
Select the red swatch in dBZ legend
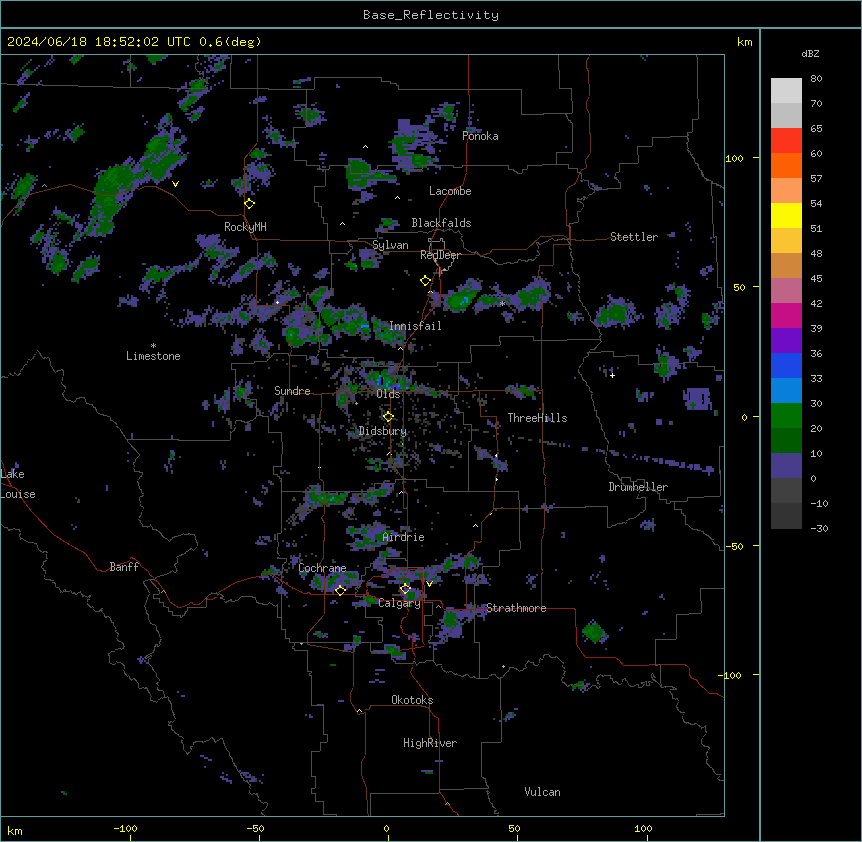[786, 141]
